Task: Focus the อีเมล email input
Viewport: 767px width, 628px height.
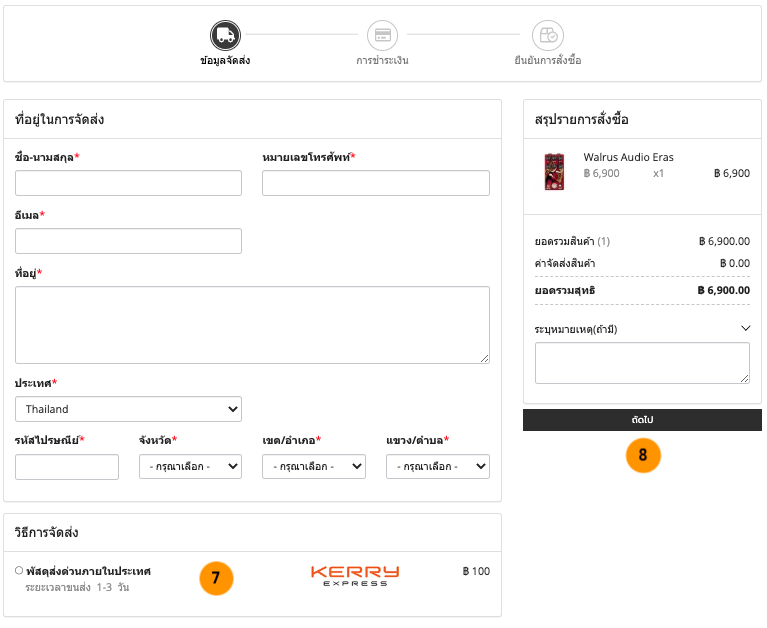Action: pos(128,241)
